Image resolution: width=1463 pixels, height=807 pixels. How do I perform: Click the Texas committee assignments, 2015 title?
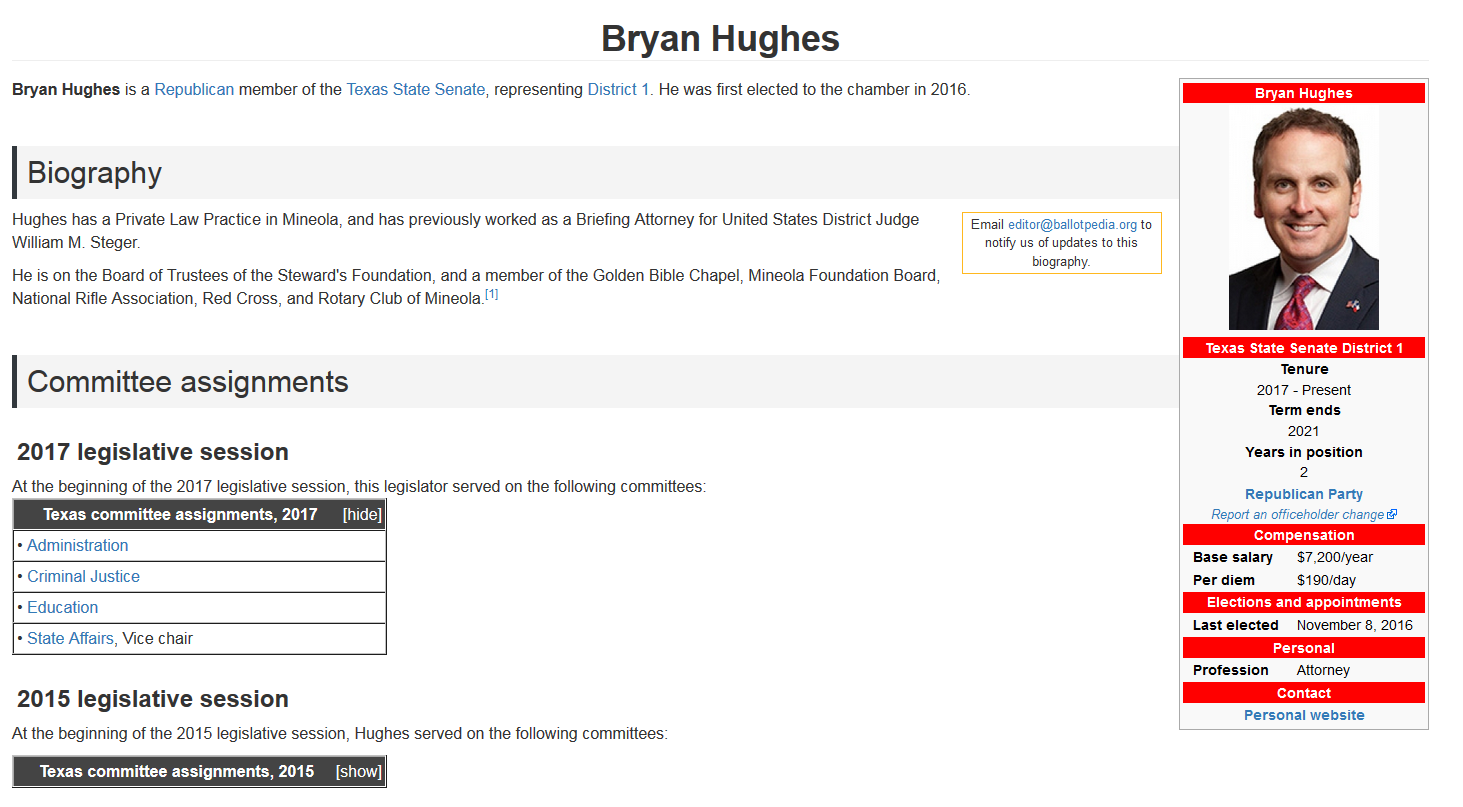tap(177, 772)
